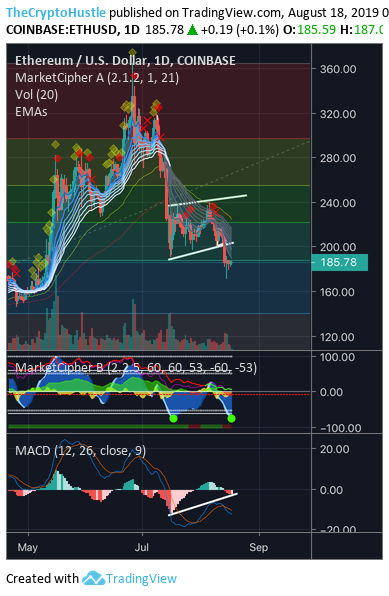Click the green up-arrow price change icon
This screenshot has width=389, height=596.
192,29
